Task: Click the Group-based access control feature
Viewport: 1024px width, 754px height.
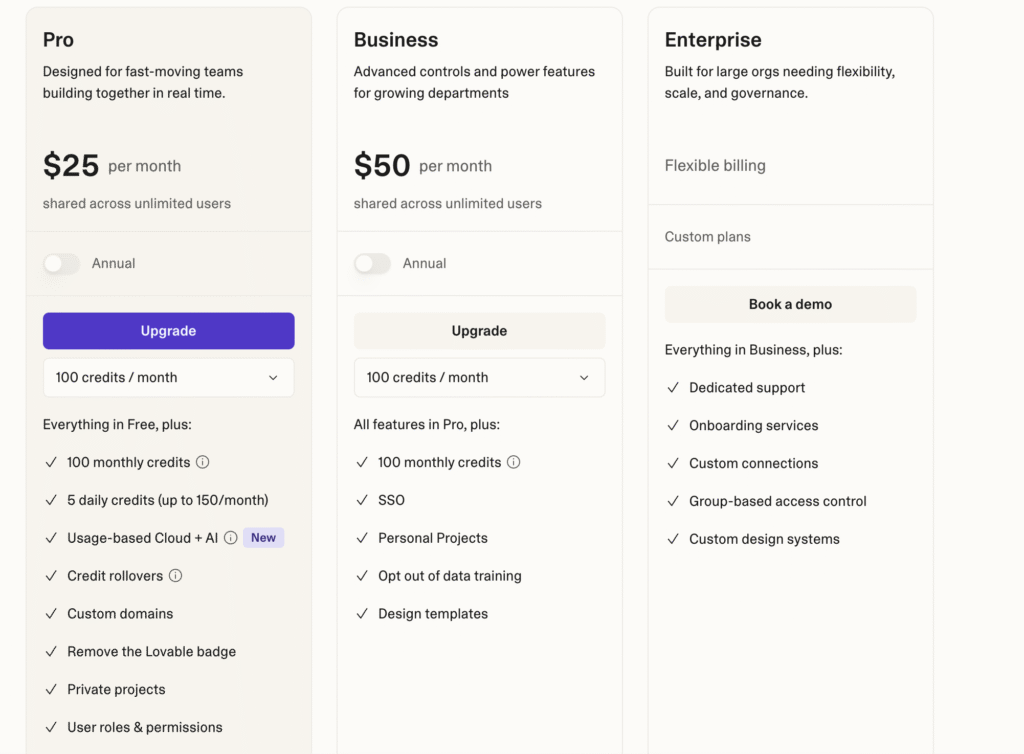Action: point(777,501)
